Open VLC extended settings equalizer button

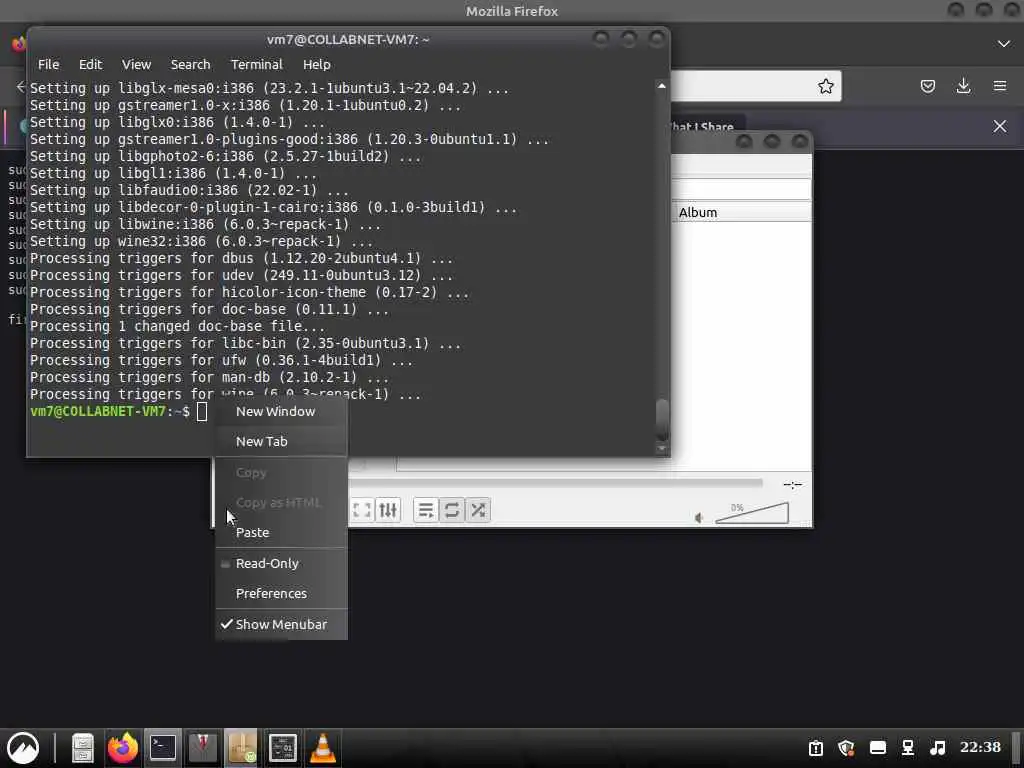(388, 510)
